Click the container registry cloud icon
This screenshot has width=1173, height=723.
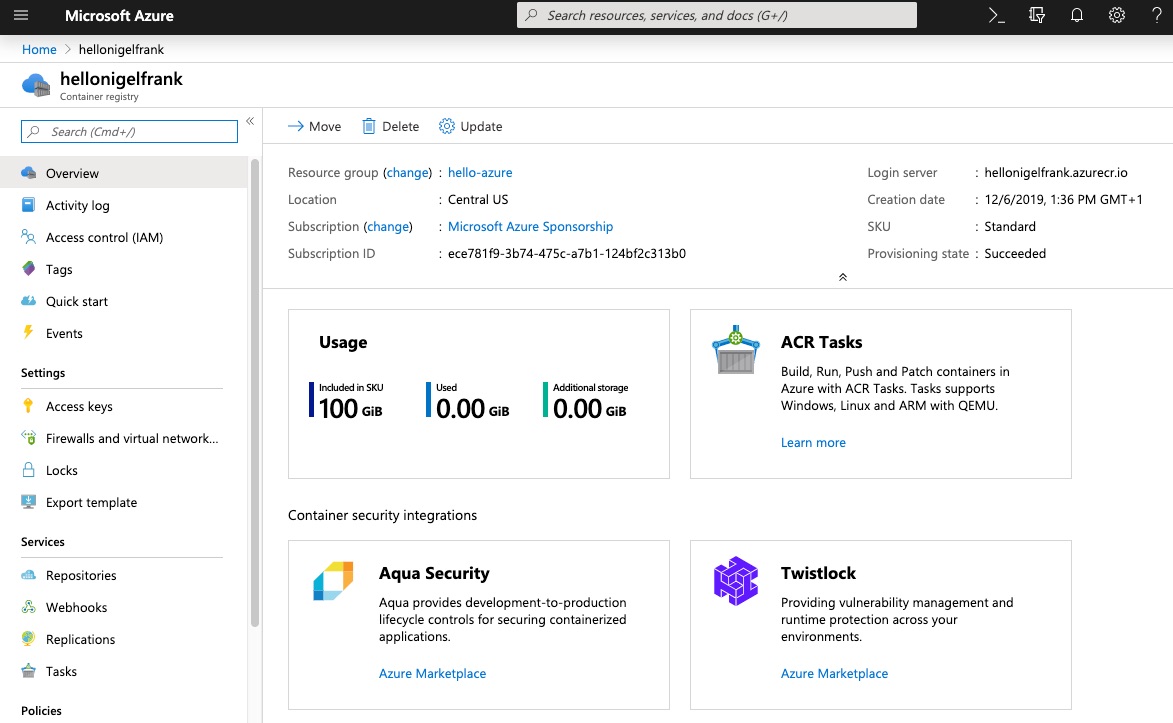click(35, 85)
